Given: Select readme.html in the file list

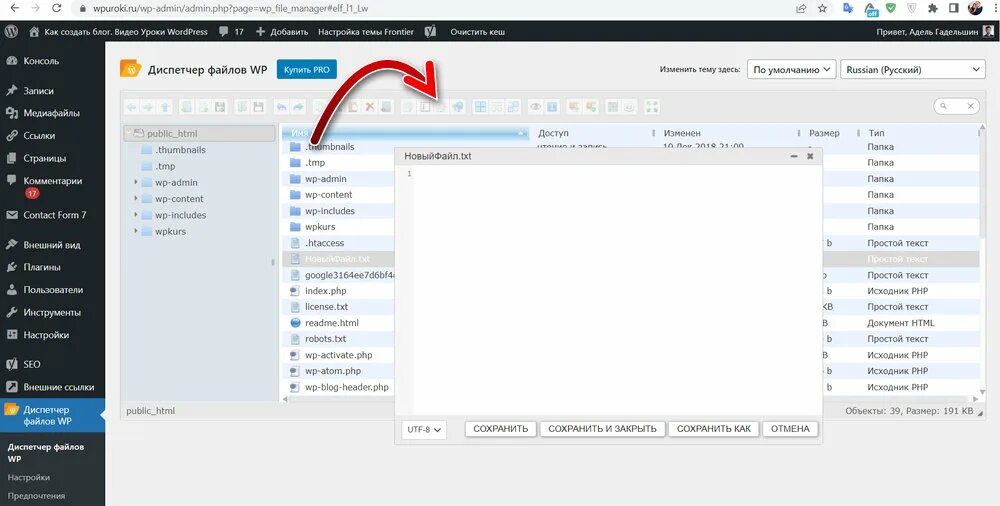Looking at the screenshot, I should coord(332,323).
